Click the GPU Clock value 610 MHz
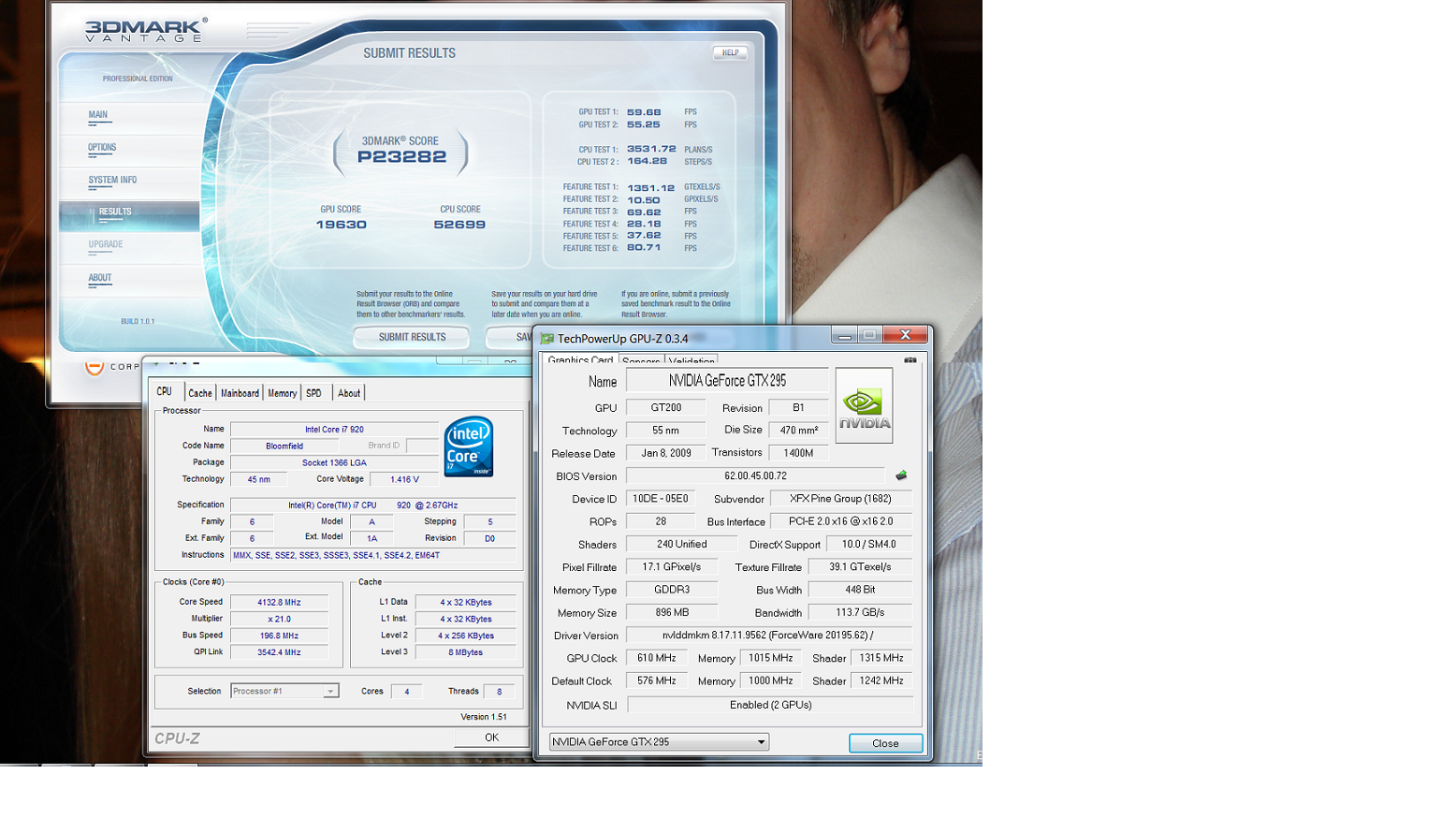This screenshot has width=1456, height=819. click(657, 658)
